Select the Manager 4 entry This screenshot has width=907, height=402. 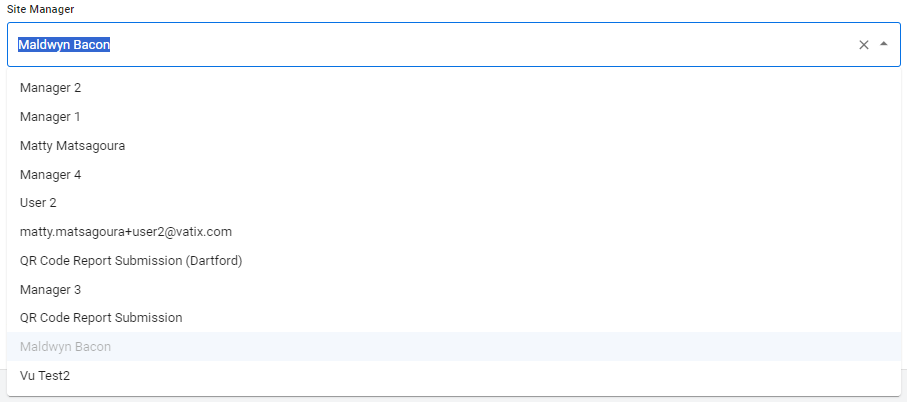50,175
